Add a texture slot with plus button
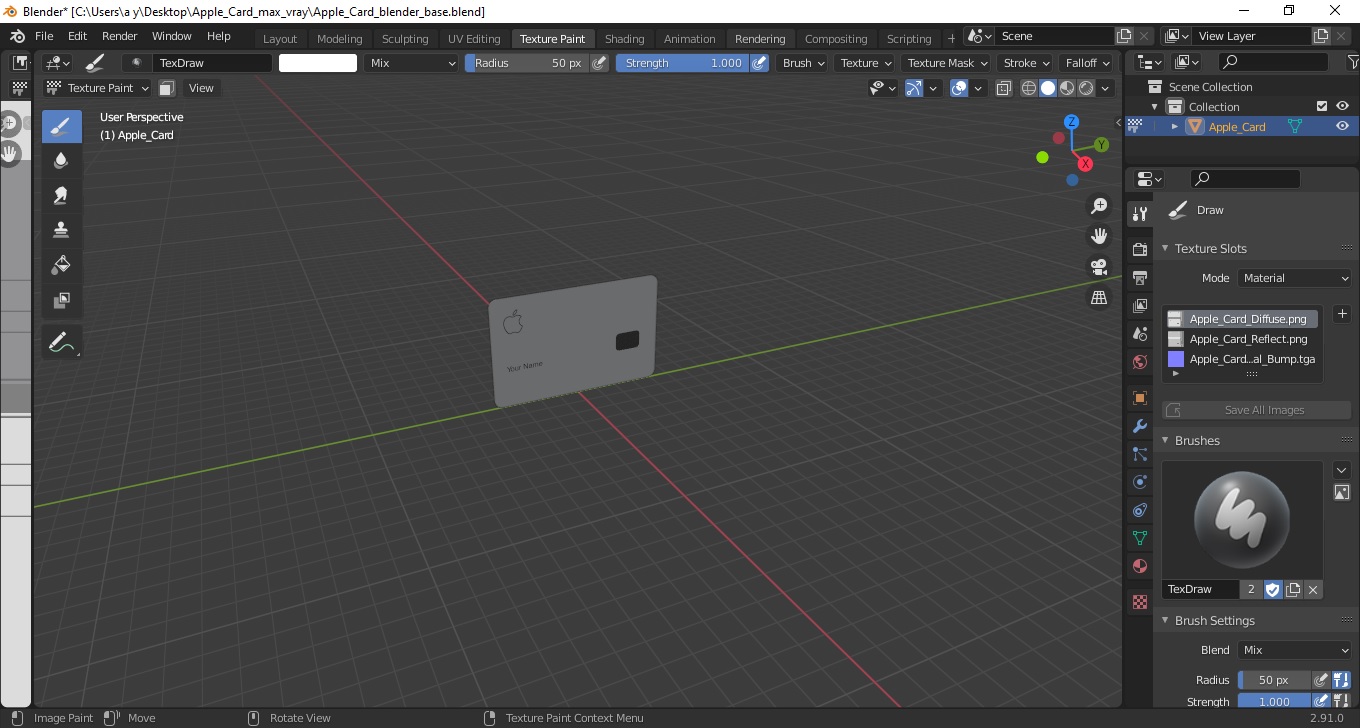This screenshot has height=728, width=1360. click(1342, 314)
